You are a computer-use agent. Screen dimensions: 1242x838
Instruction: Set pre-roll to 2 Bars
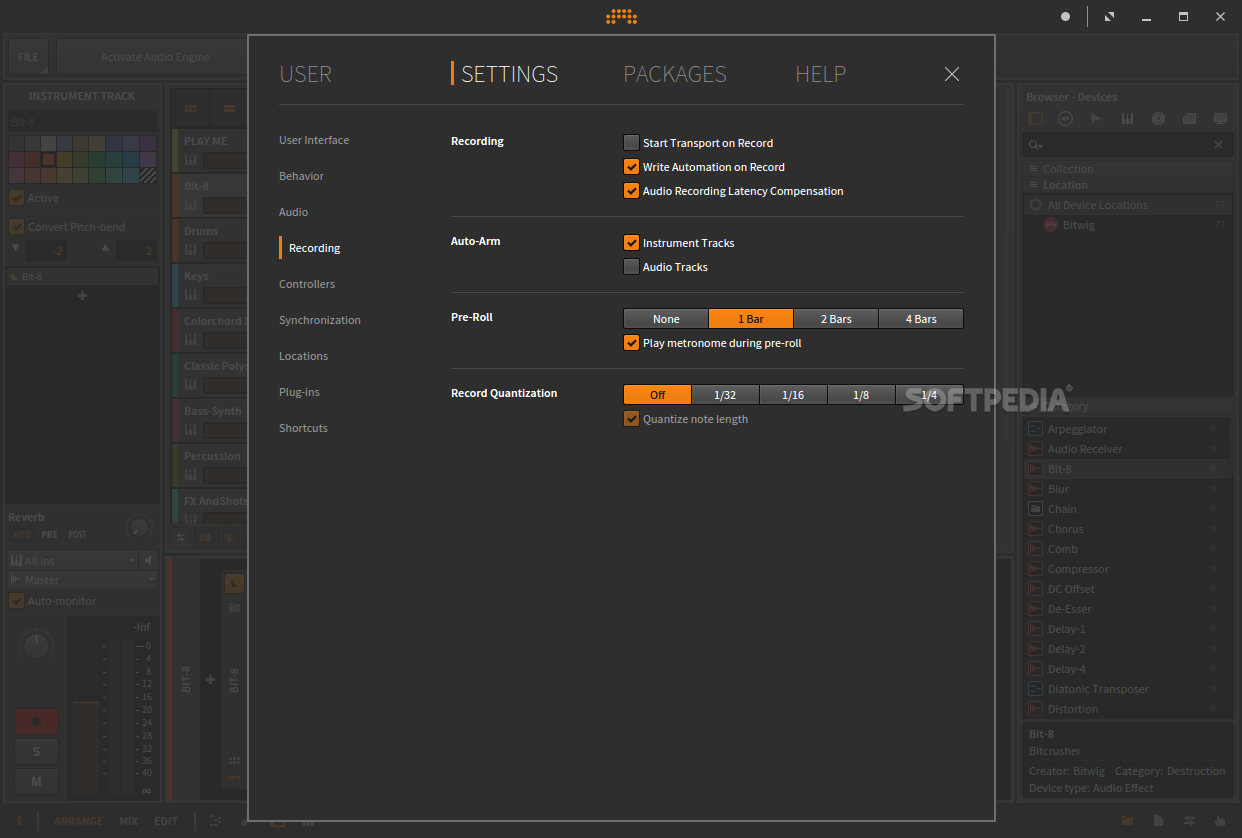(836, 319)
